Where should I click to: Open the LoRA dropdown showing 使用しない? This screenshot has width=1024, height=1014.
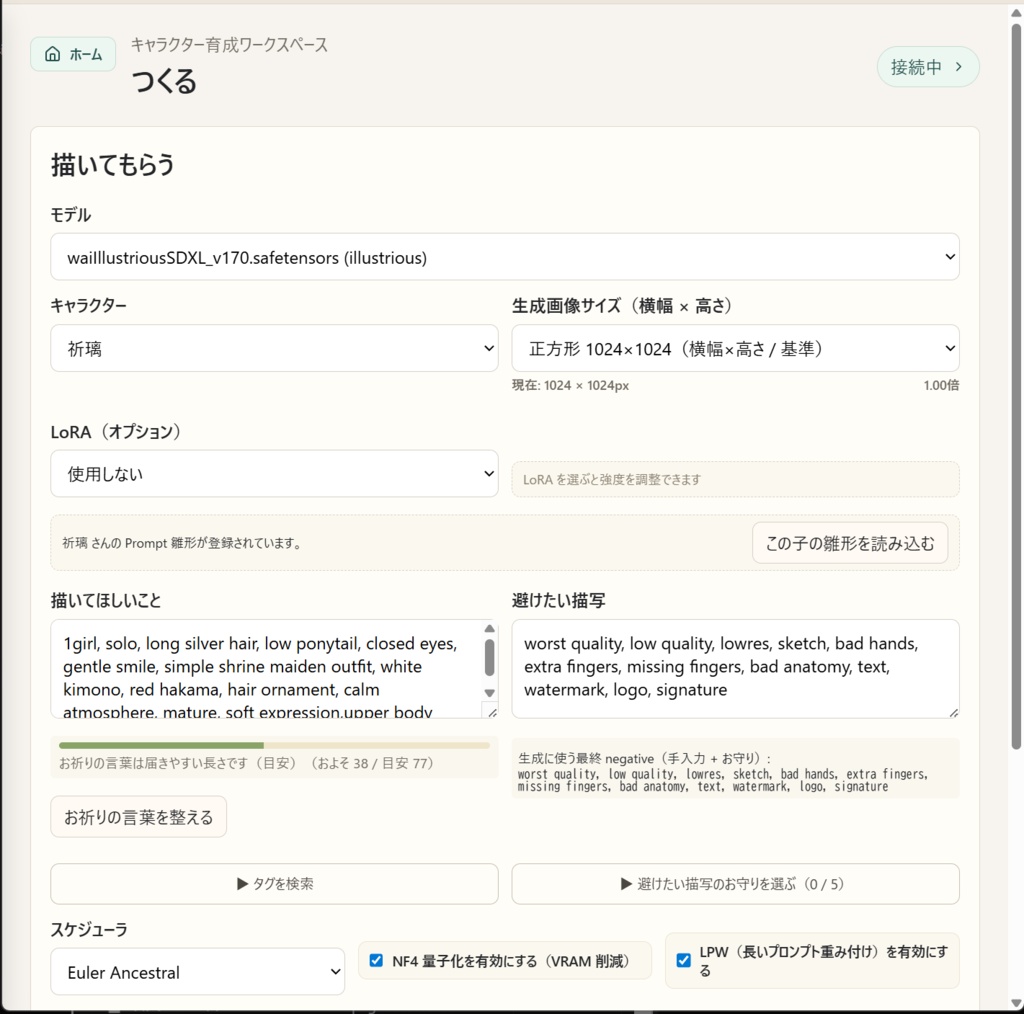pos(274,474)
